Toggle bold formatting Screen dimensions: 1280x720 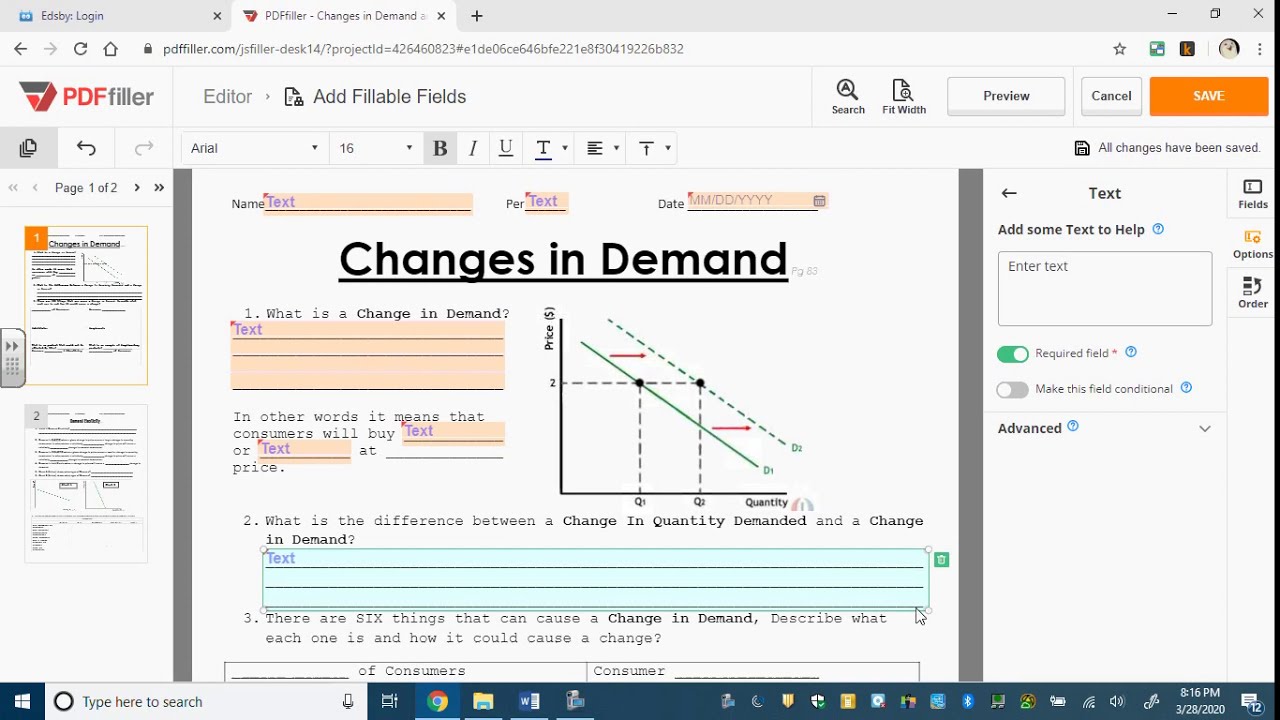(440, 148)
